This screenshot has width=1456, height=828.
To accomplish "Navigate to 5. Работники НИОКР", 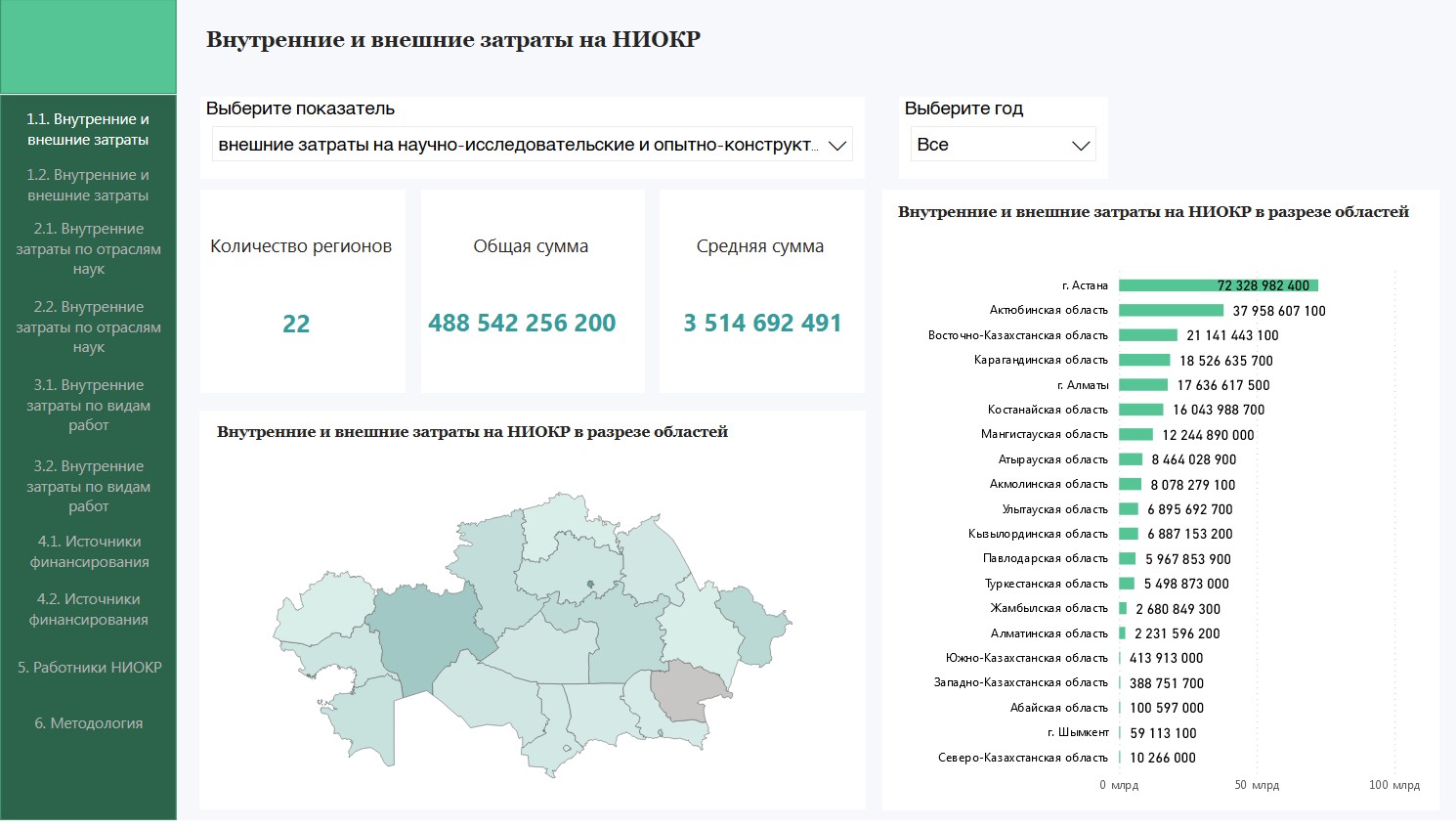I will tap(89, 668).
